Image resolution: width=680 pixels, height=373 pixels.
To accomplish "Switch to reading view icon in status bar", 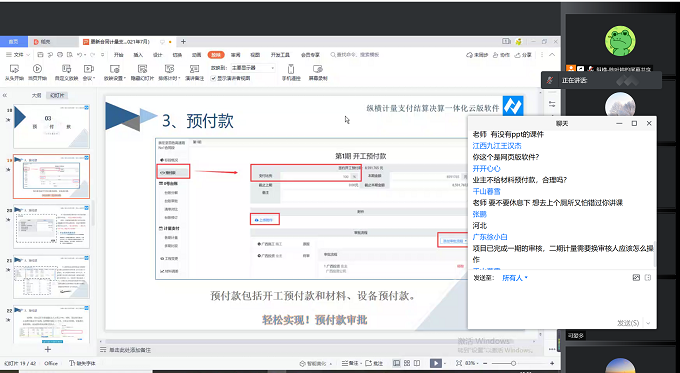I will (x=417, y=363).
